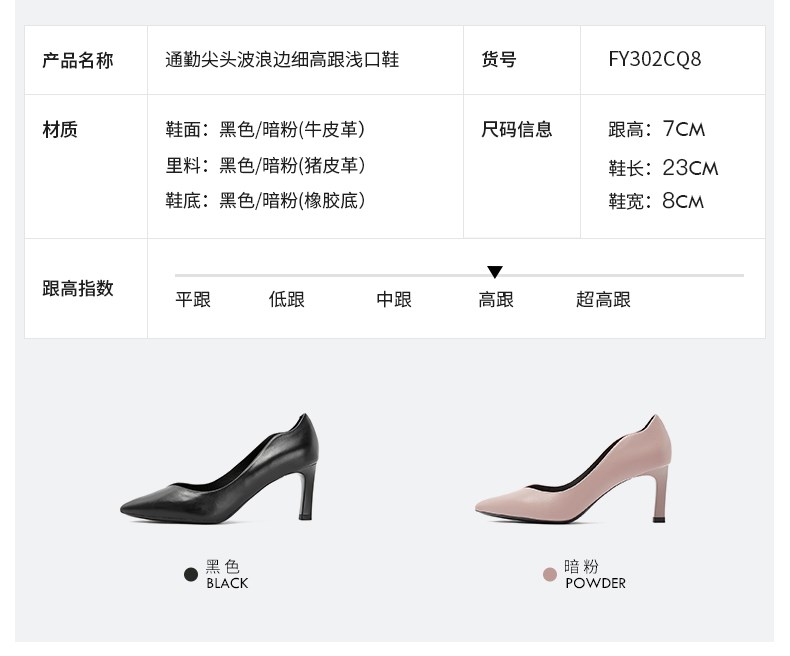The width and height of the screenshot is (790, 656).
Task: Click the 跟高指数 row header
Action: coord(78,289)
